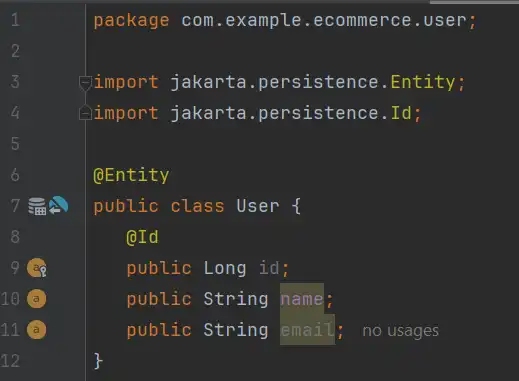The width and height of the screenshot is (519, 381).
Task: Collapse imports using the fold marker on line 3
Action: pyautogui.click(x=85, y=82)
